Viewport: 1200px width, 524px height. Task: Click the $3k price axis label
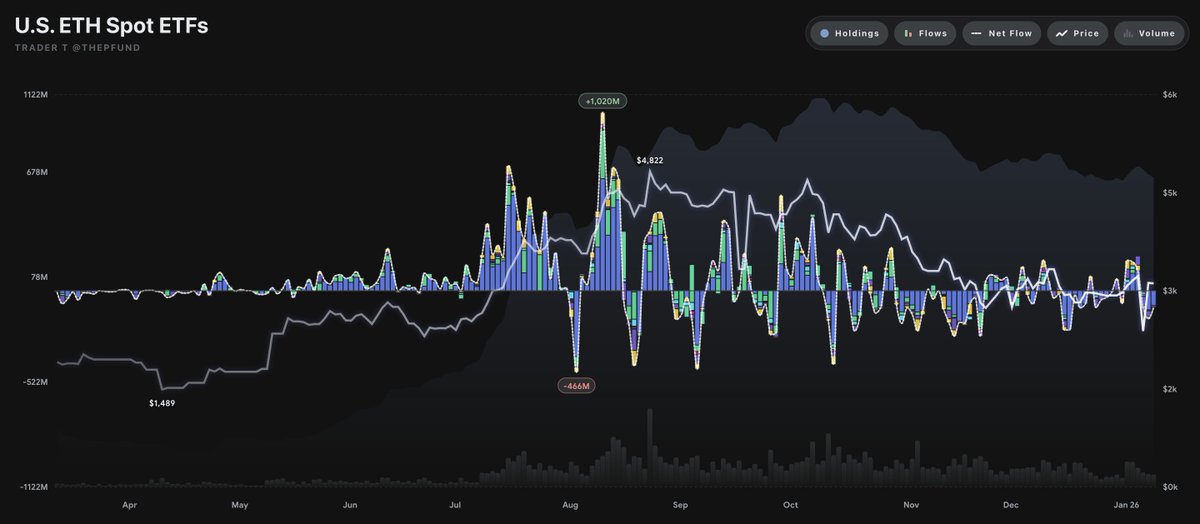(1170, 290)
